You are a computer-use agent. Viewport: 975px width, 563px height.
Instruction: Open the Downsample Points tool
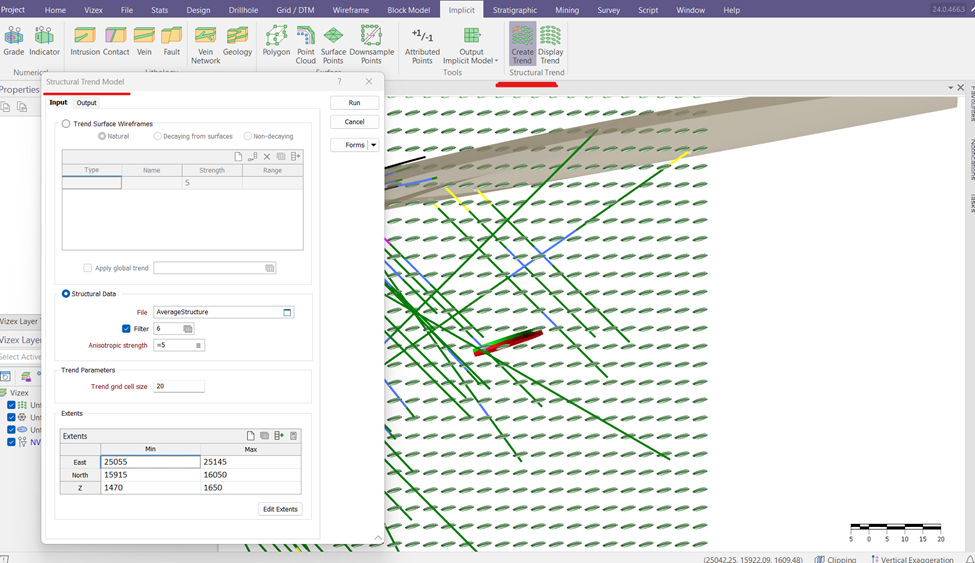(x=371, y=44)
